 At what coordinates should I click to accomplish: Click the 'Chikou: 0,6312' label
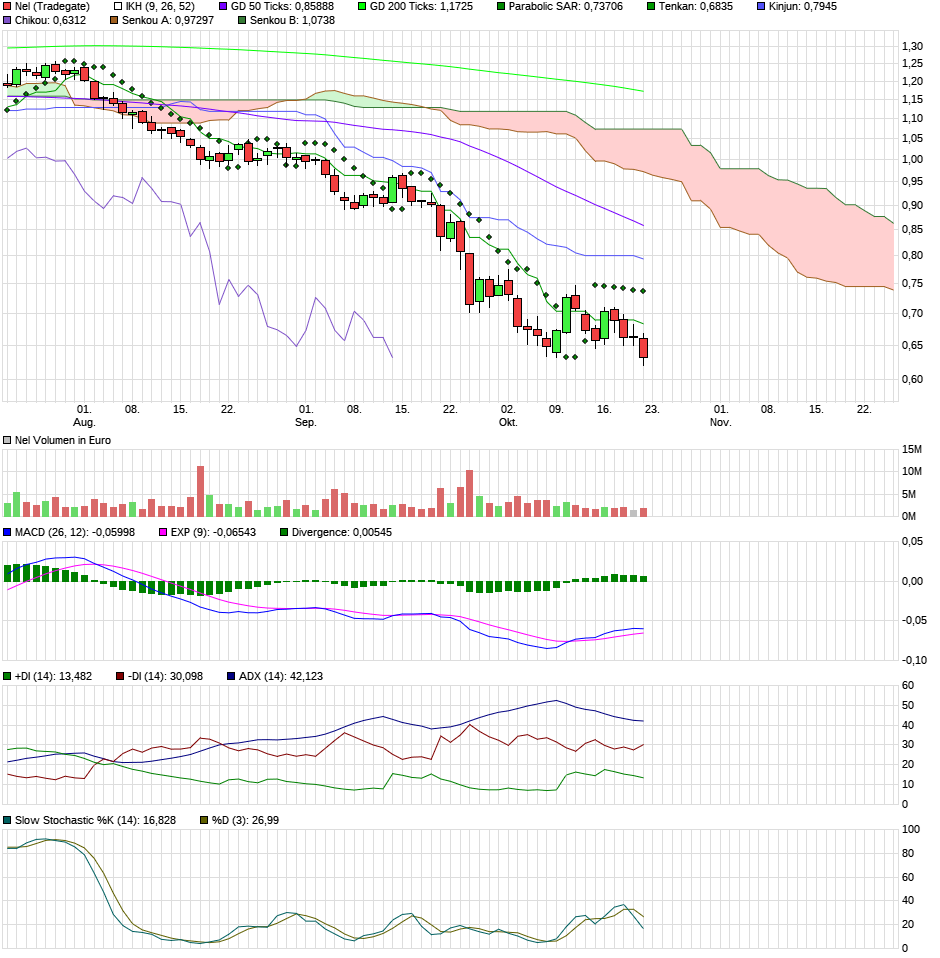click(x=50, y=21)
